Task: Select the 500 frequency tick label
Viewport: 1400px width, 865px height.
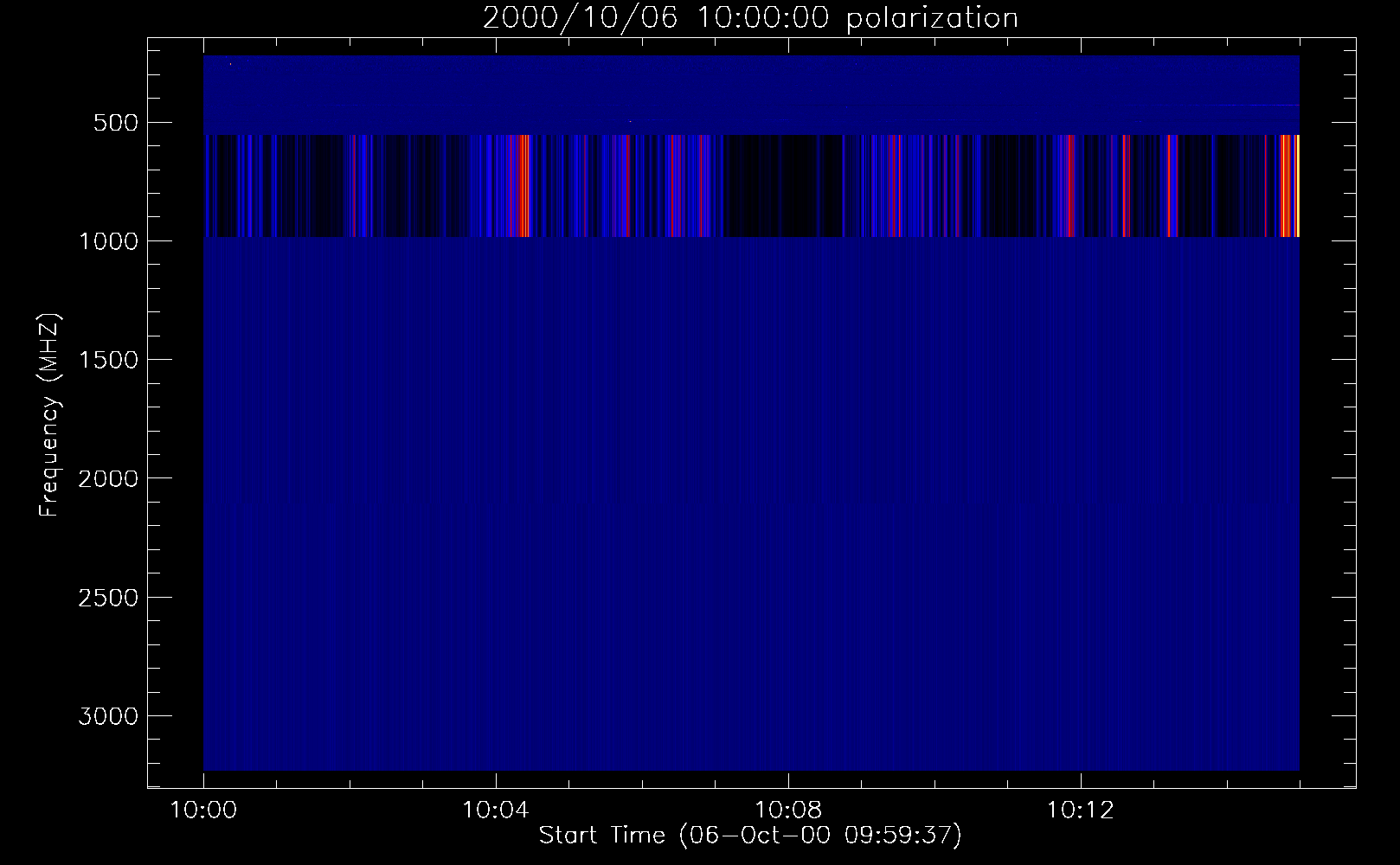Action: pyautogui.click(x=117, y=123)
